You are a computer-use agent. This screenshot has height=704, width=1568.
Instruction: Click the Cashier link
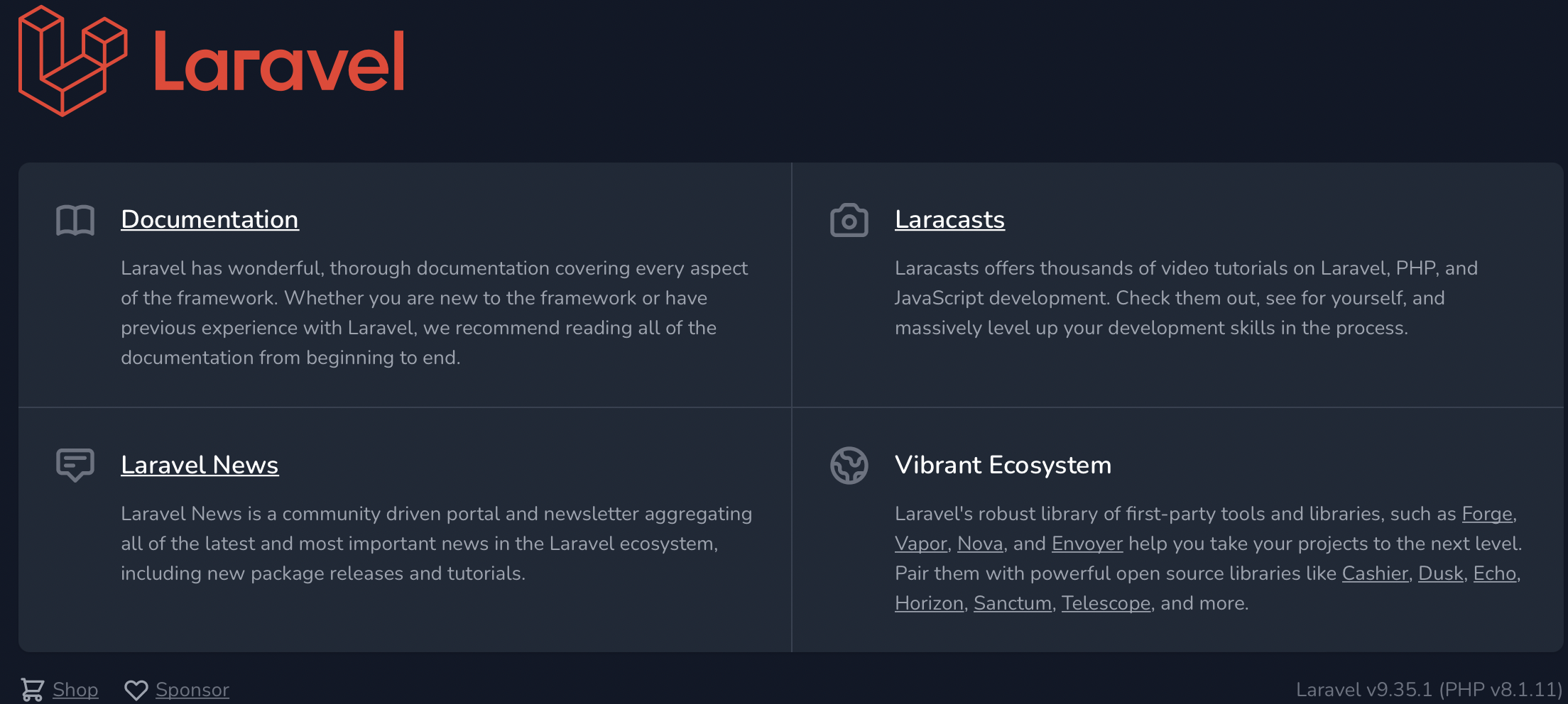[1374, 573]
